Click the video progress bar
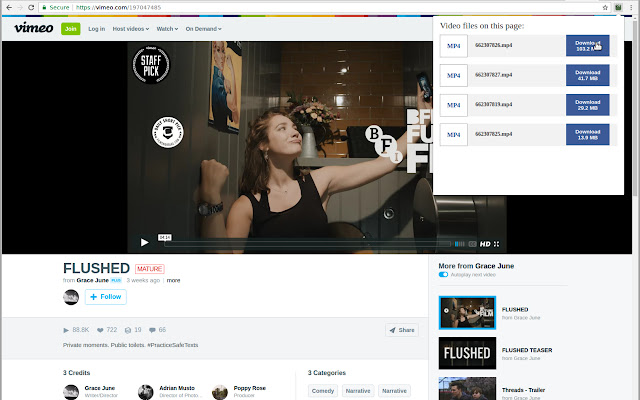The height and width of the screenshot is (400, 640). [300, 242]
